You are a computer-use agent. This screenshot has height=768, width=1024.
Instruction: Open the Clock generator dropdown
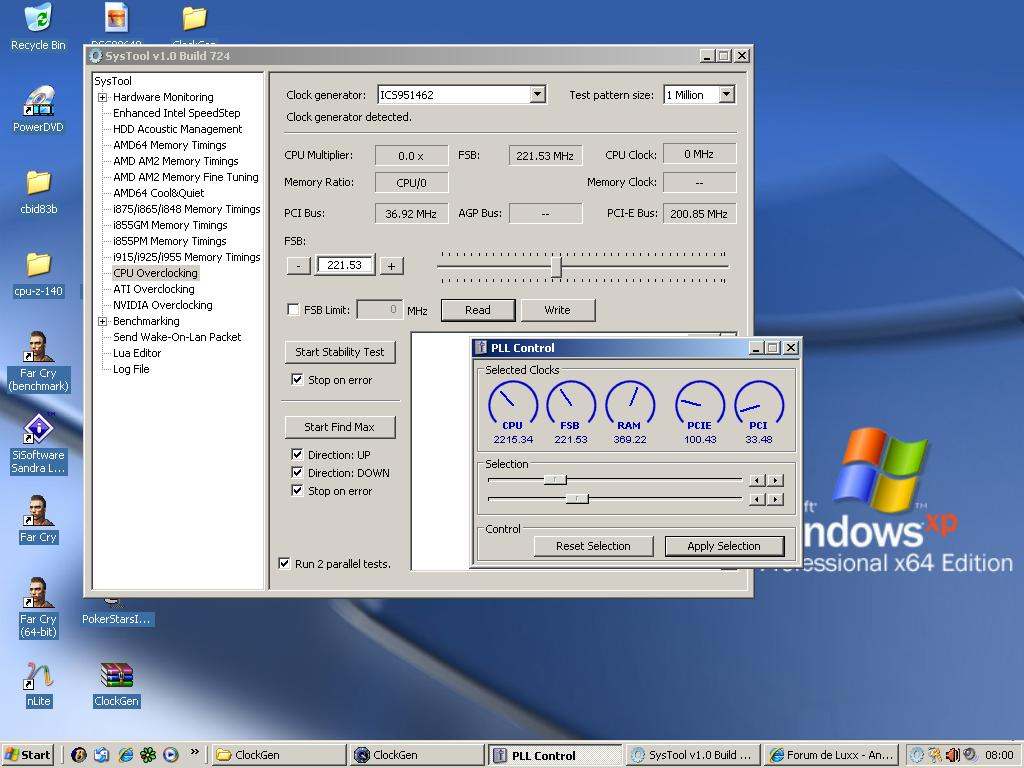(x=537, y=95)
